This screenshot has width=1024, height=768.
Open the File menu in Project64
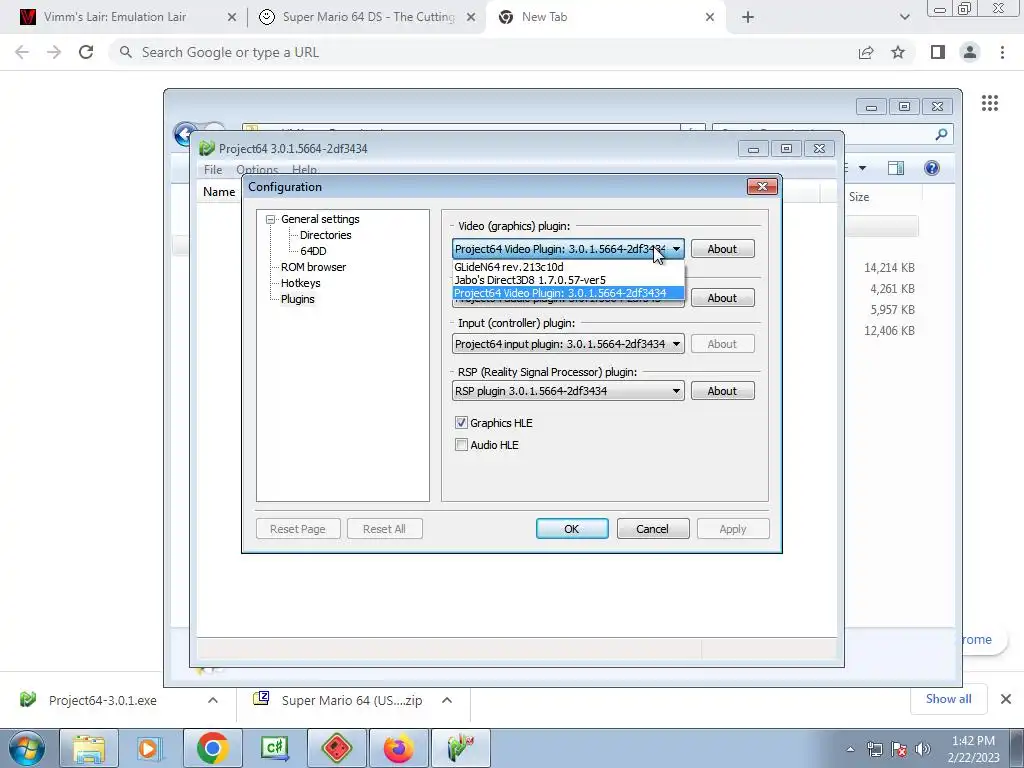[213, 170]
